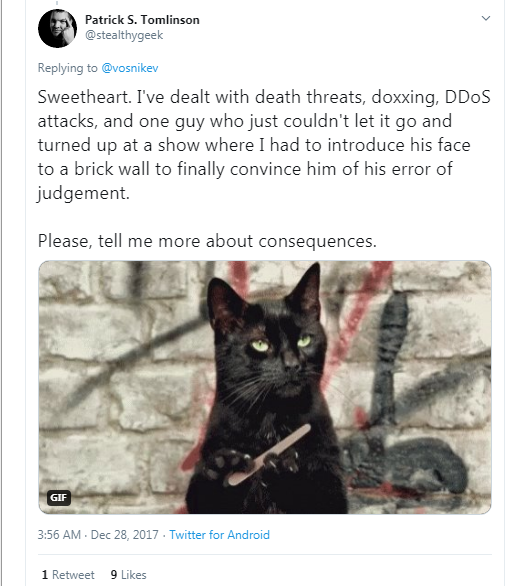Click the GIF badge on the cat image
513x586 pixels.
(59, 497)
